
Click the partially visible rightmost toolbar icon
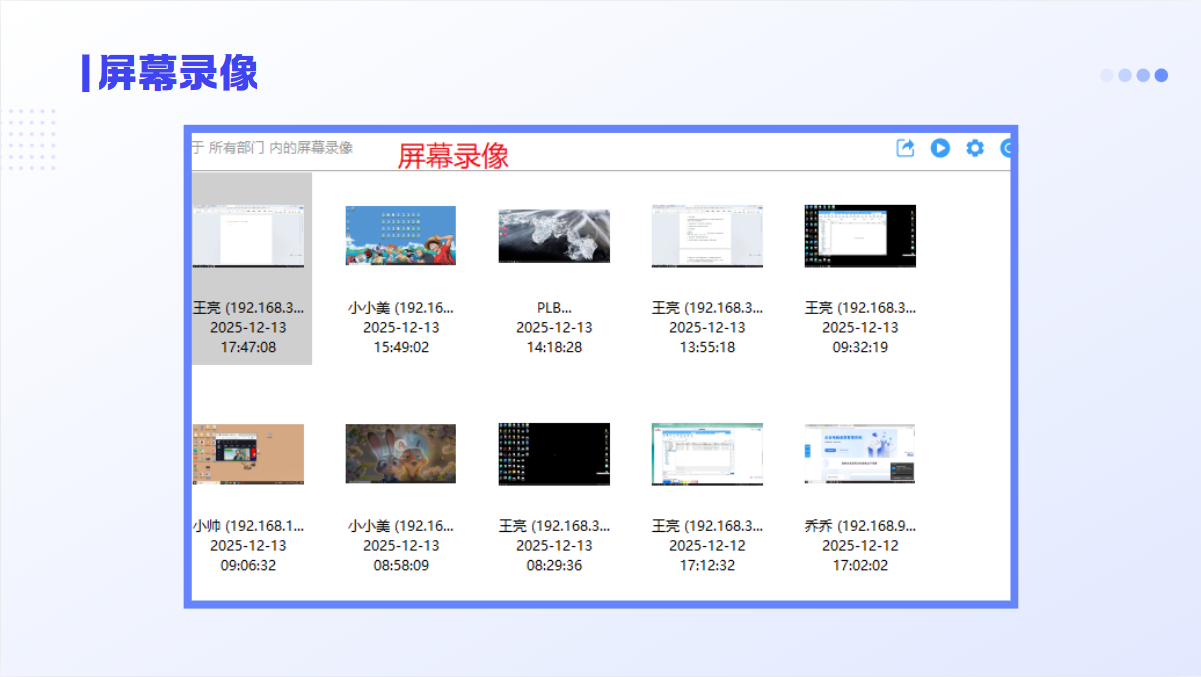coord(1006,148)
